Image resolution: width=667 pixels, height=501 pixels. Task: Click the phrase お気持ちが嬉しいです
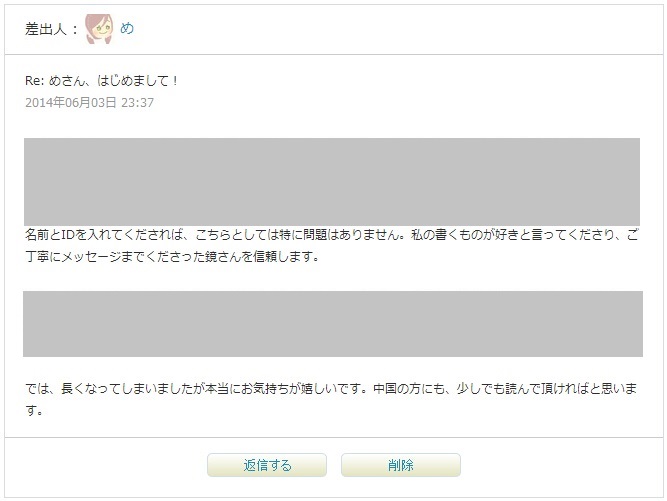(x=302, y=388)
